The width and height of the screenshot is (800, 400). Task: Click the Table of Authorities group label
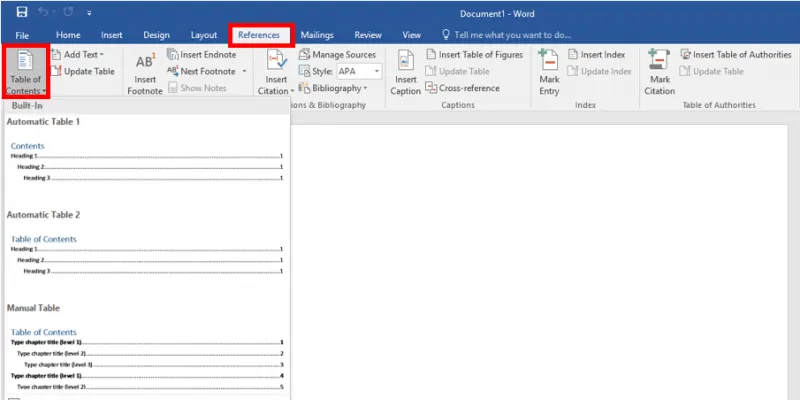719,105
